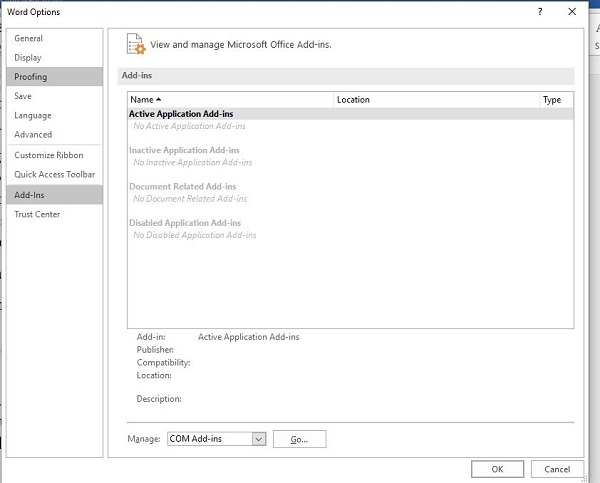Select Customize Ribbon in sidebar
600x483 pixels.
point(49,155)
